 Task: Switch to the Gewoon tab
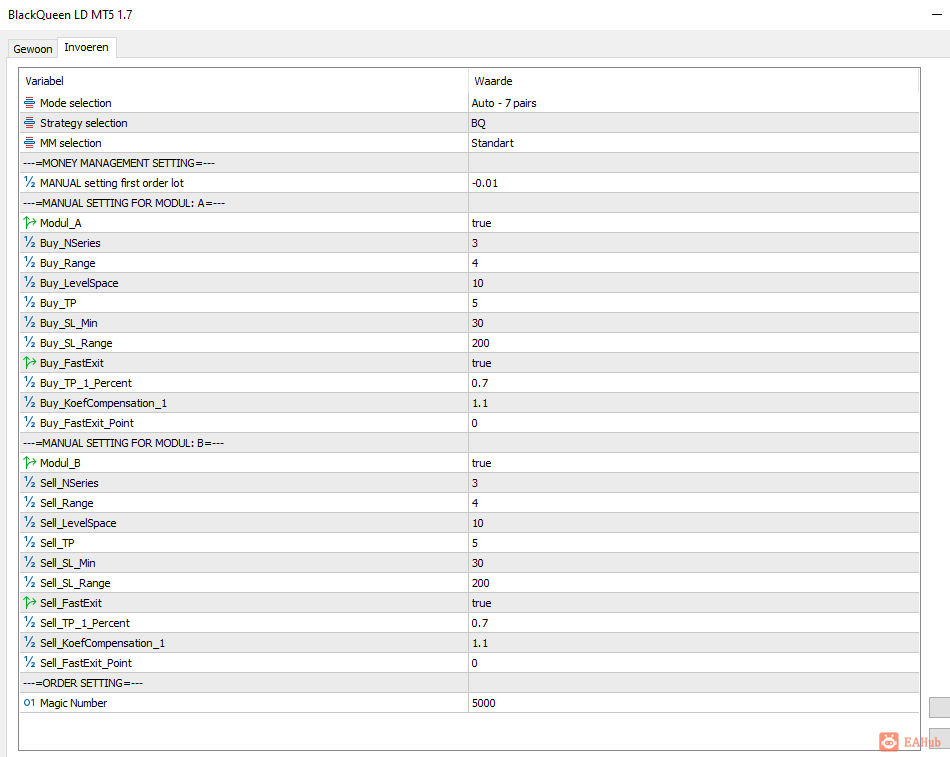click(33, 49)
